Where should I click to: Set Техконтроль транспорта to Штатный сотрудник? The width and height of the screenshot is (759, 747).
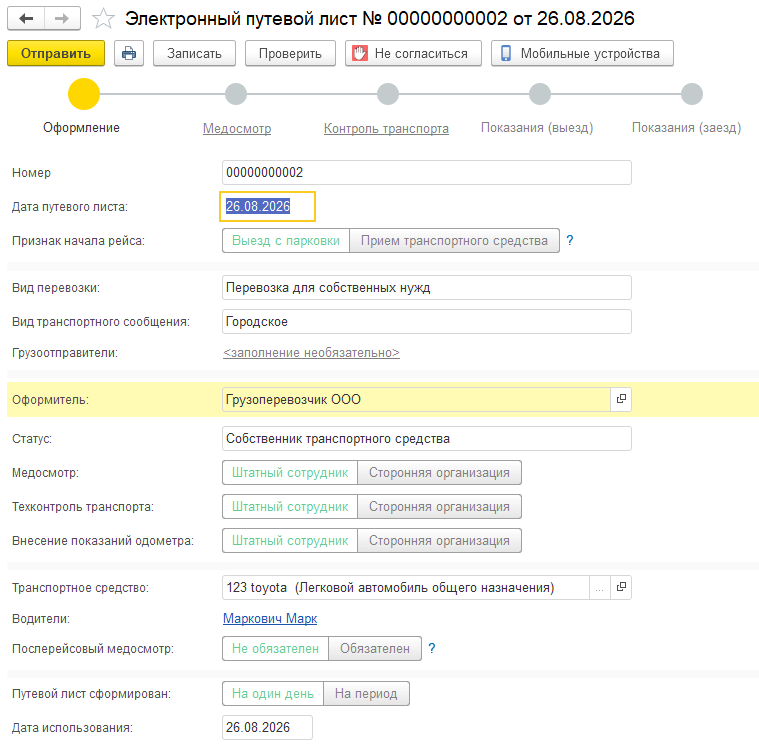[x=290, y=506]
